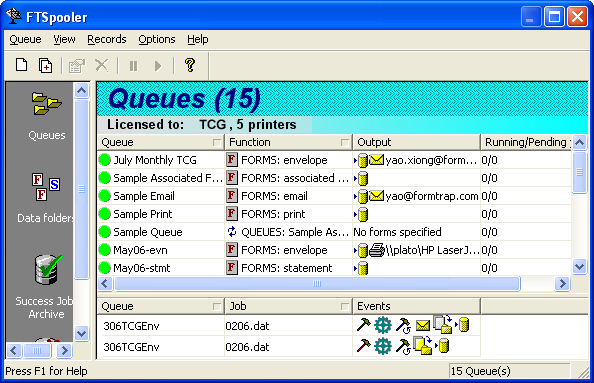This screenshot has width=594, height=383.
Task: Click green status dot for Sample Email
Action: coord(105,196)
